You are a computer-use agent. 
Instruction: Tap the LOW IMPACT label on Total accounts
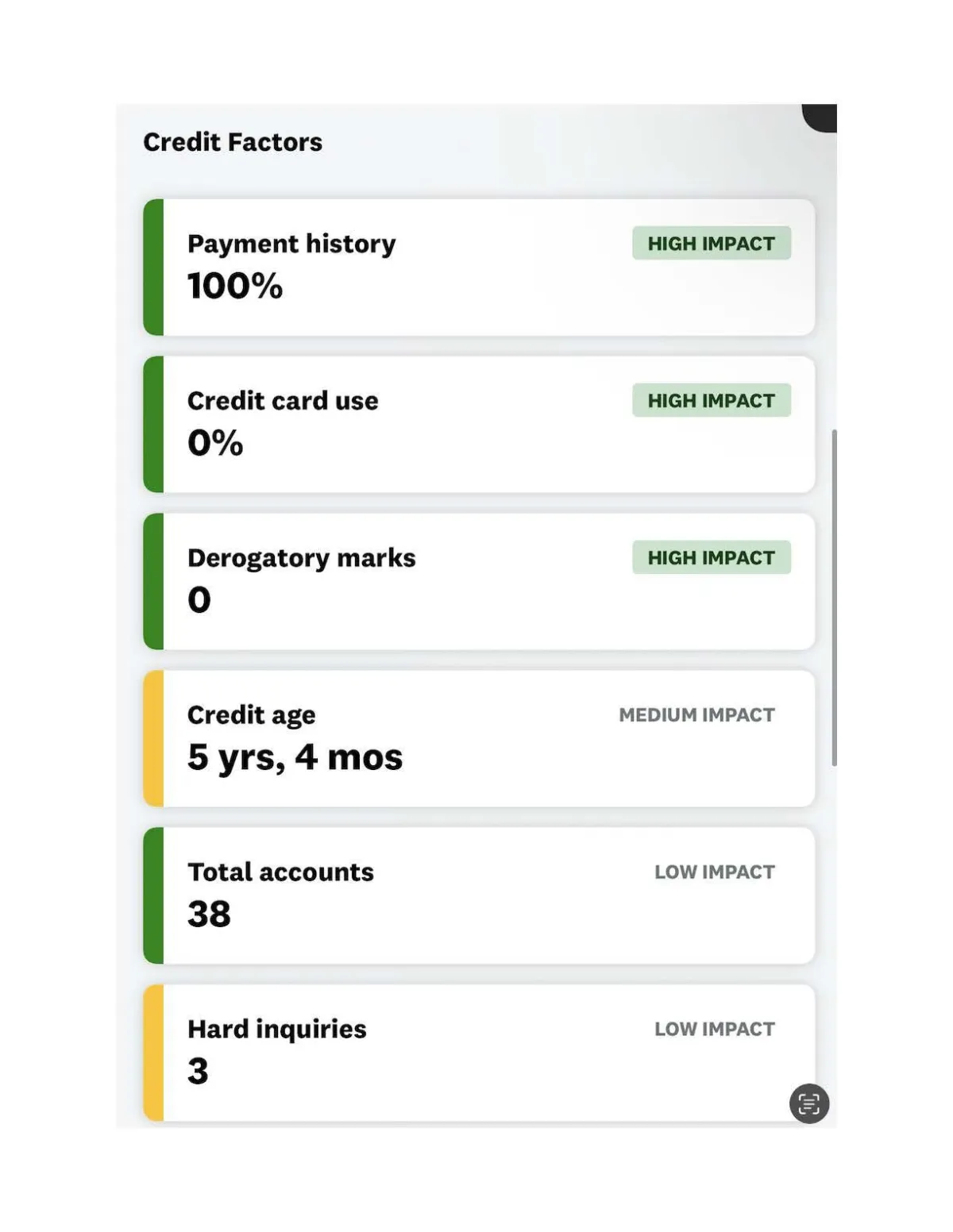click(714, 872)
